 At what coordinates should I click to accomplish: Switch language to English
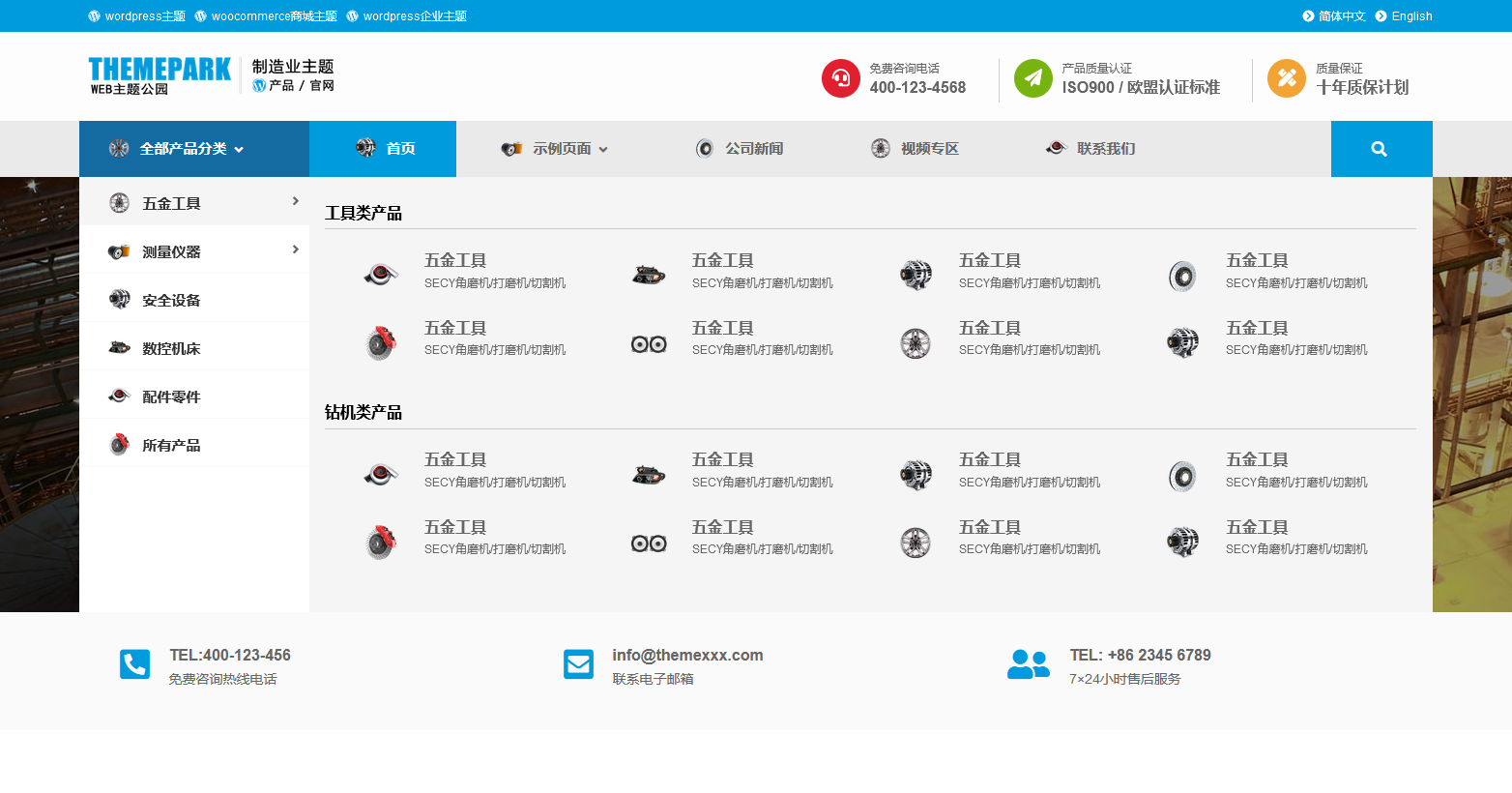tap(1410, 16)
